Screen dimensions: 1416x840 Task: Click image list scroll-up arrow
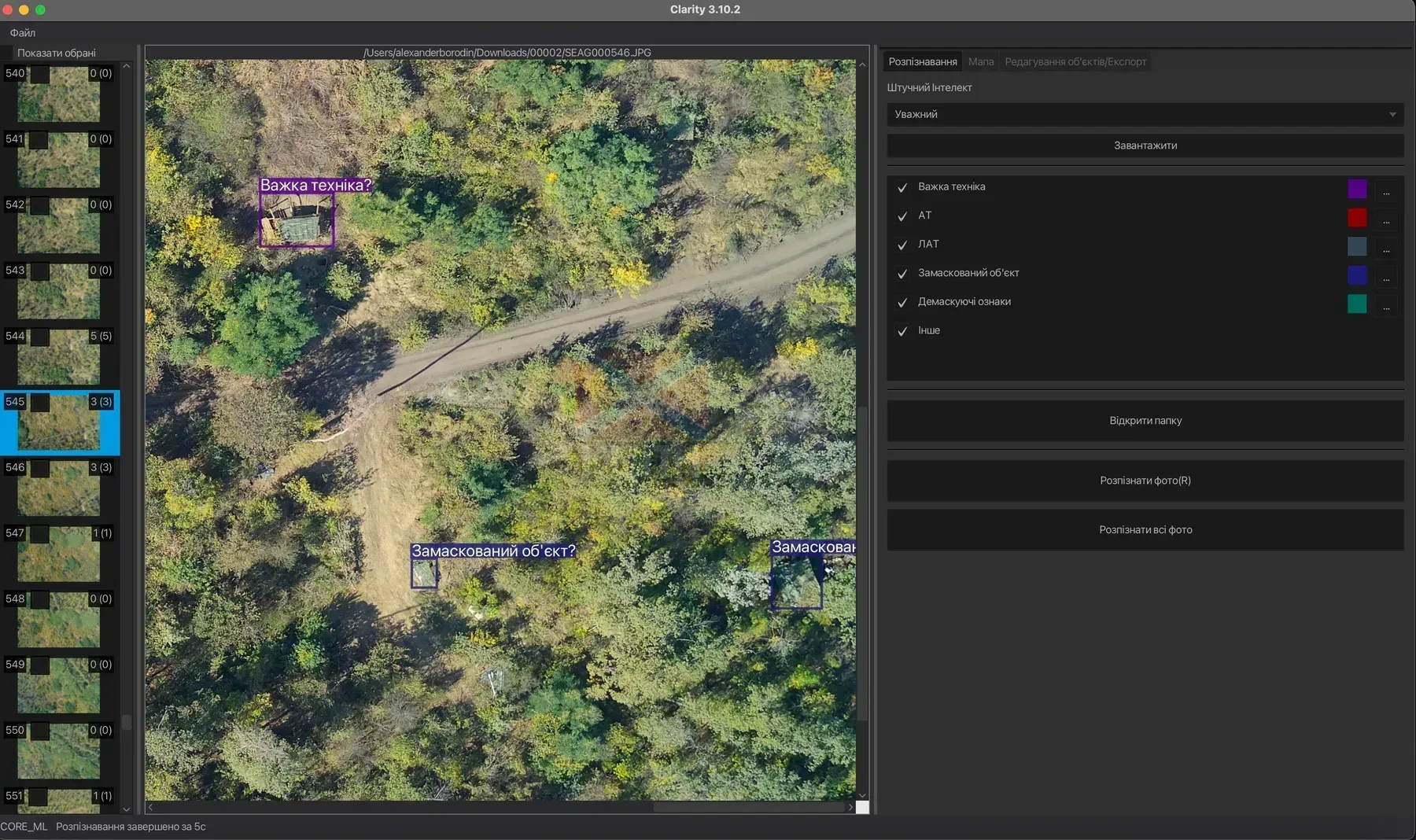(127, 66)
